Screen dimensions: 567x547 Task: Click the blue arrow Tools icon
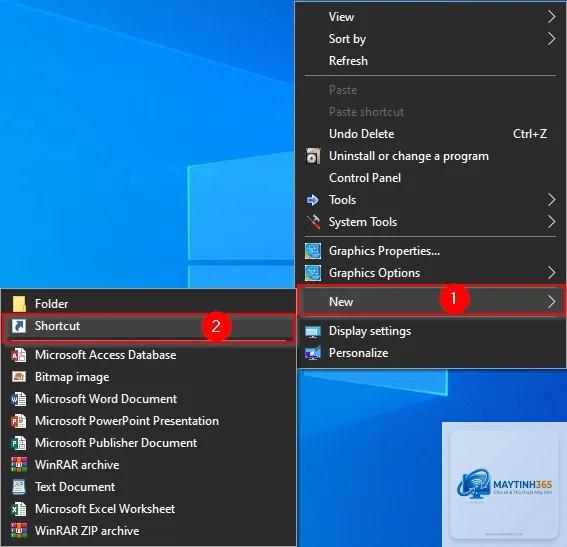[312, 200]
